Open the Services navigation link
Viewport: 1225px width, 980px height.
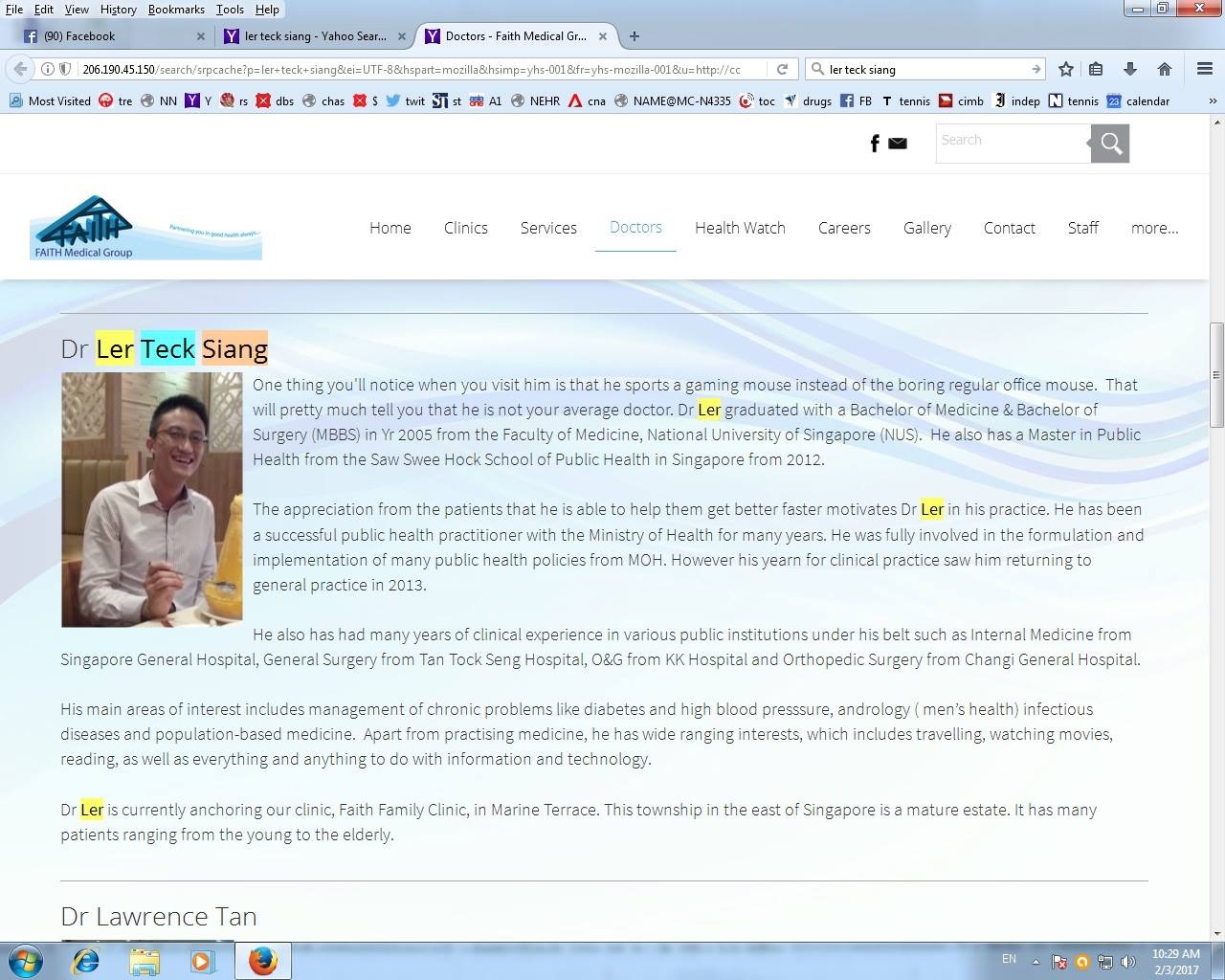548,228
